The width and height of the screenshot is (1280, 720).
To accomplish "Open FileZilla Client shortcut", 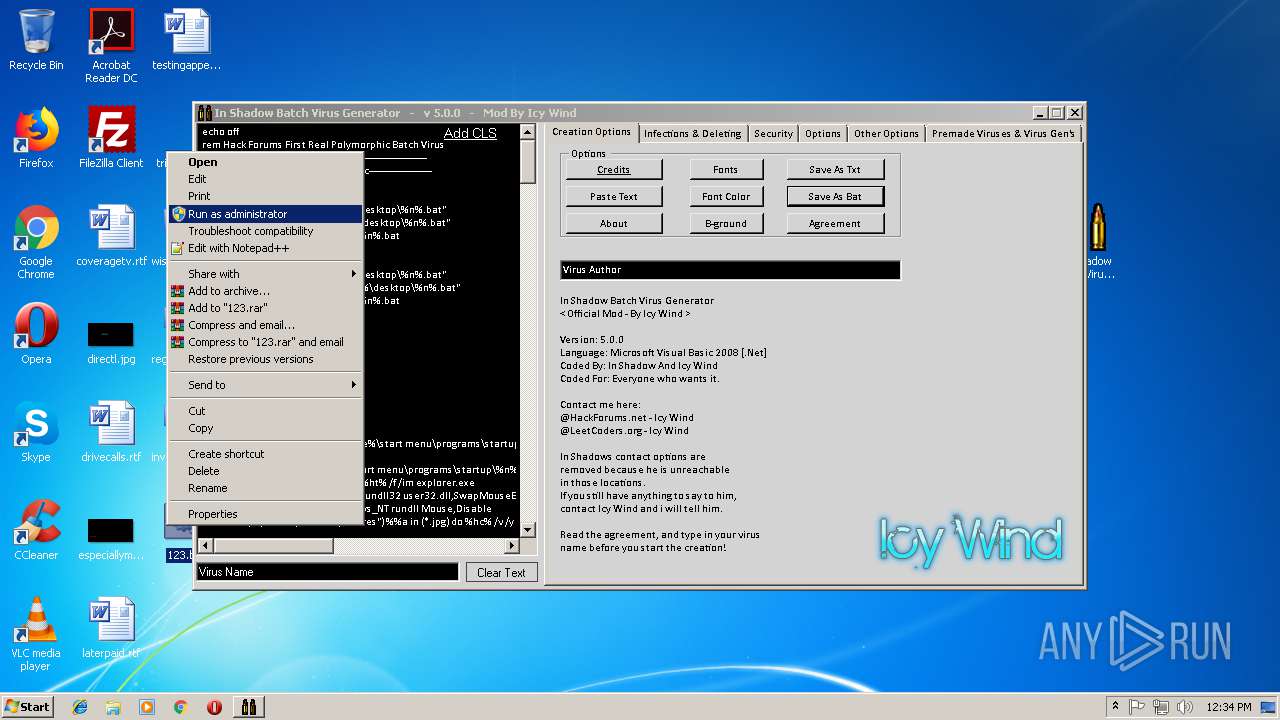I will [111, 138].
